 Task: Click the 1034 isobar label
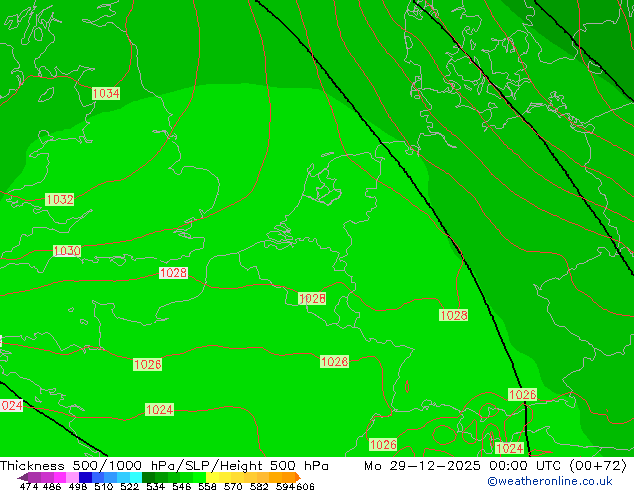coord(106,93)
